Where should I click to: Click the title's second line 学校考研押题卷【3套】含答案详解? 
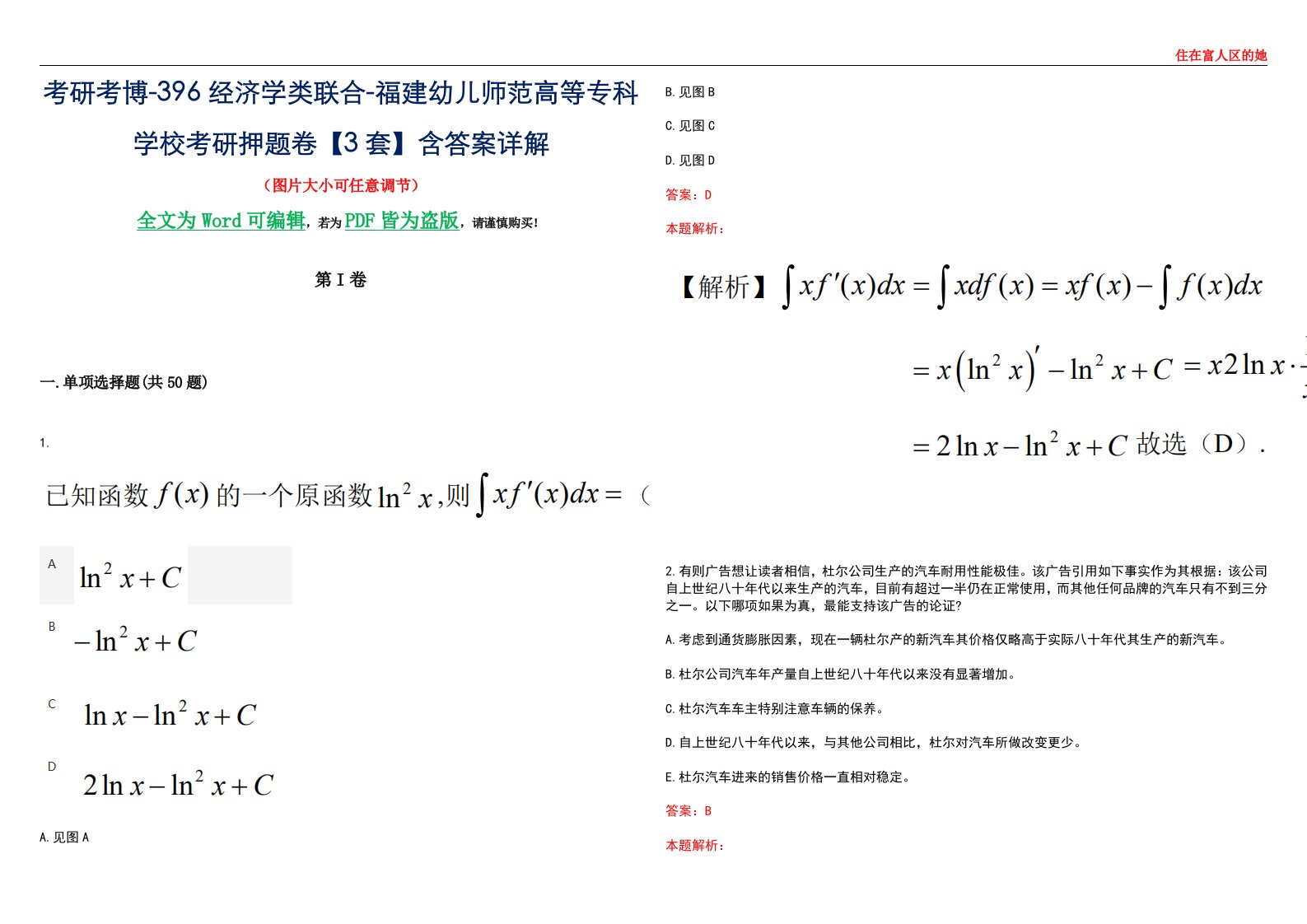pos(341,143)
